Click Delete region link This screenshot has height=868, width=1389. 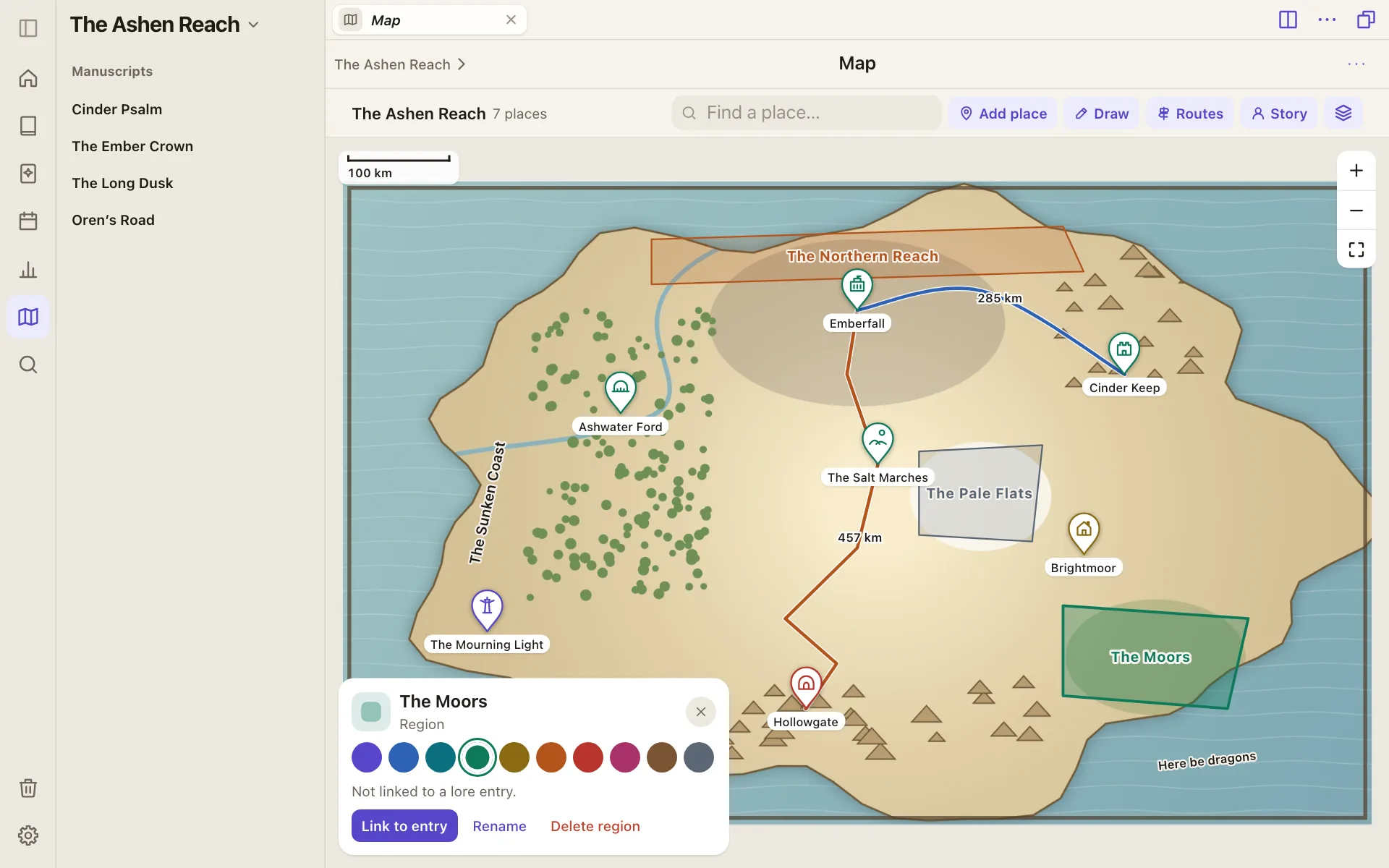coord(595,826)
